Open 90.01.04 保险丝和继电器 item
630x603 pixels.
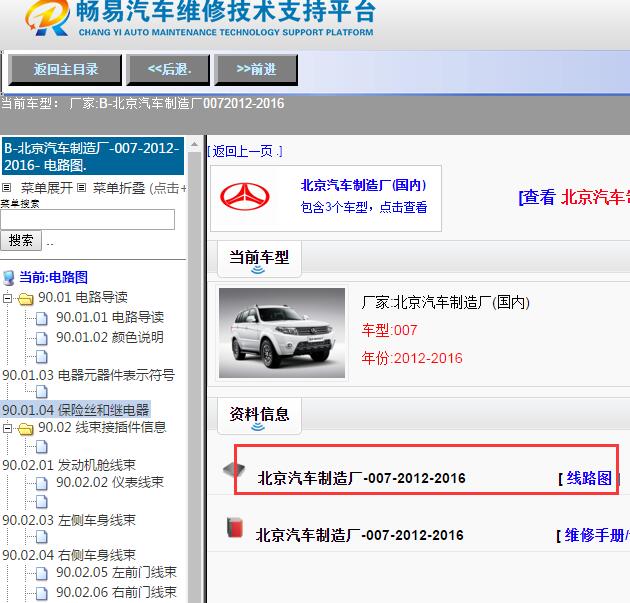tap(76, 410)
